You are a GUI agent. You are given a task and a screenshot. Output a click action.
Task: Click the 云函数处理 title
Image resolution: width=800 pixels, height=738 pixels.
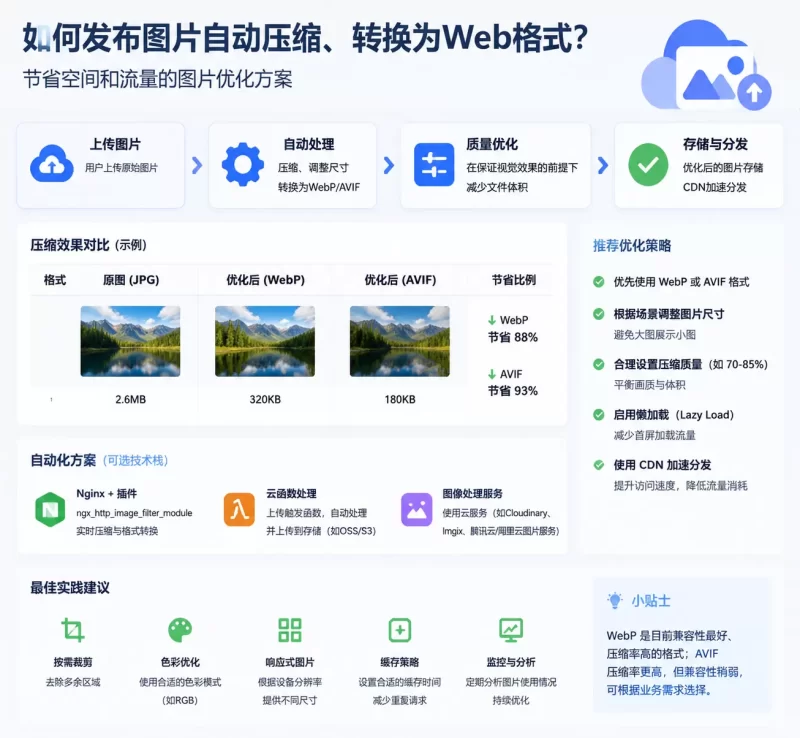click(x=291, y=494)
